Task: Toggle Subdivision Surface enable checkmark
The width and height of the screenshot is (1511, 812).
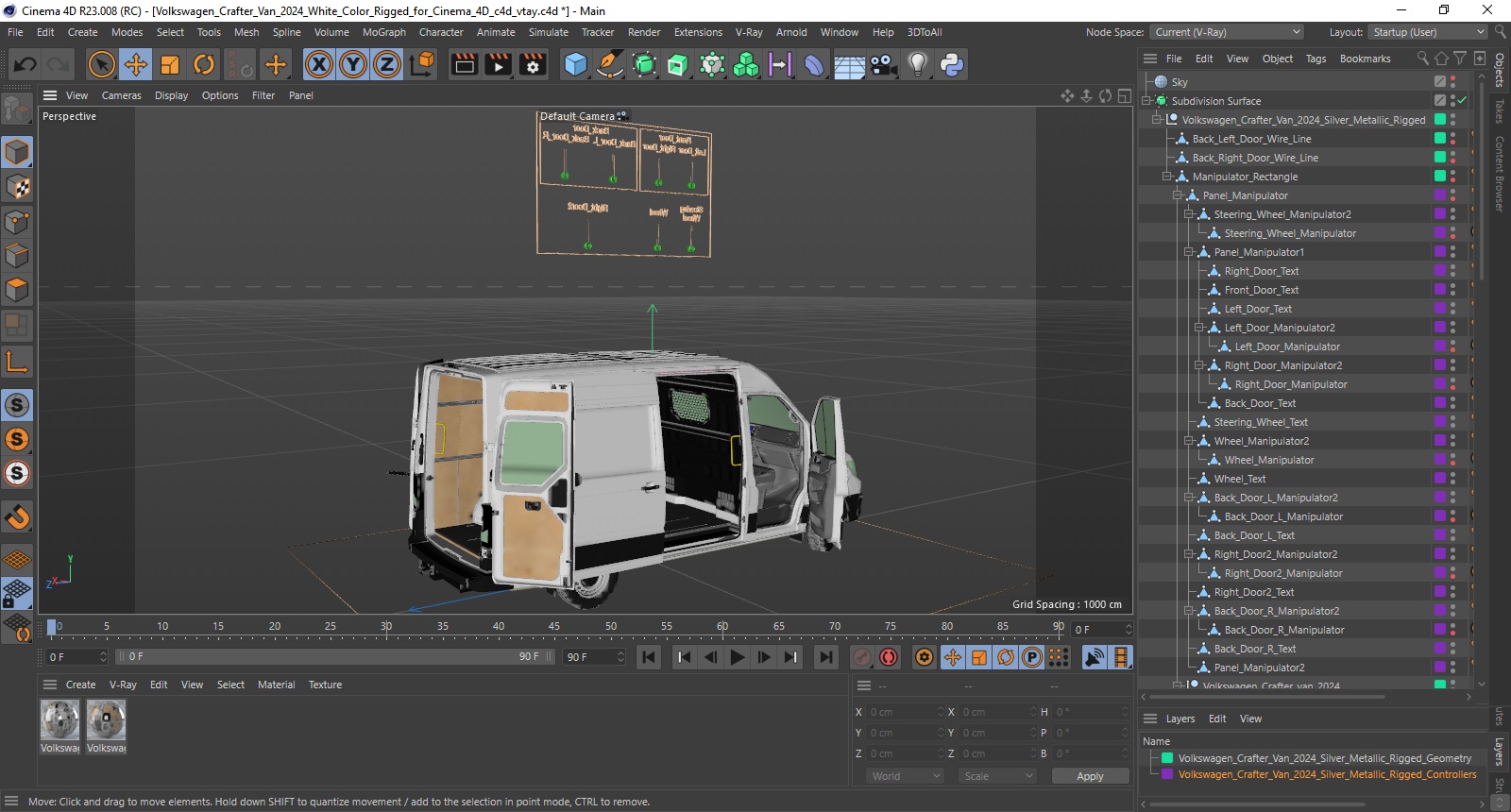Action: (1463, 100)
